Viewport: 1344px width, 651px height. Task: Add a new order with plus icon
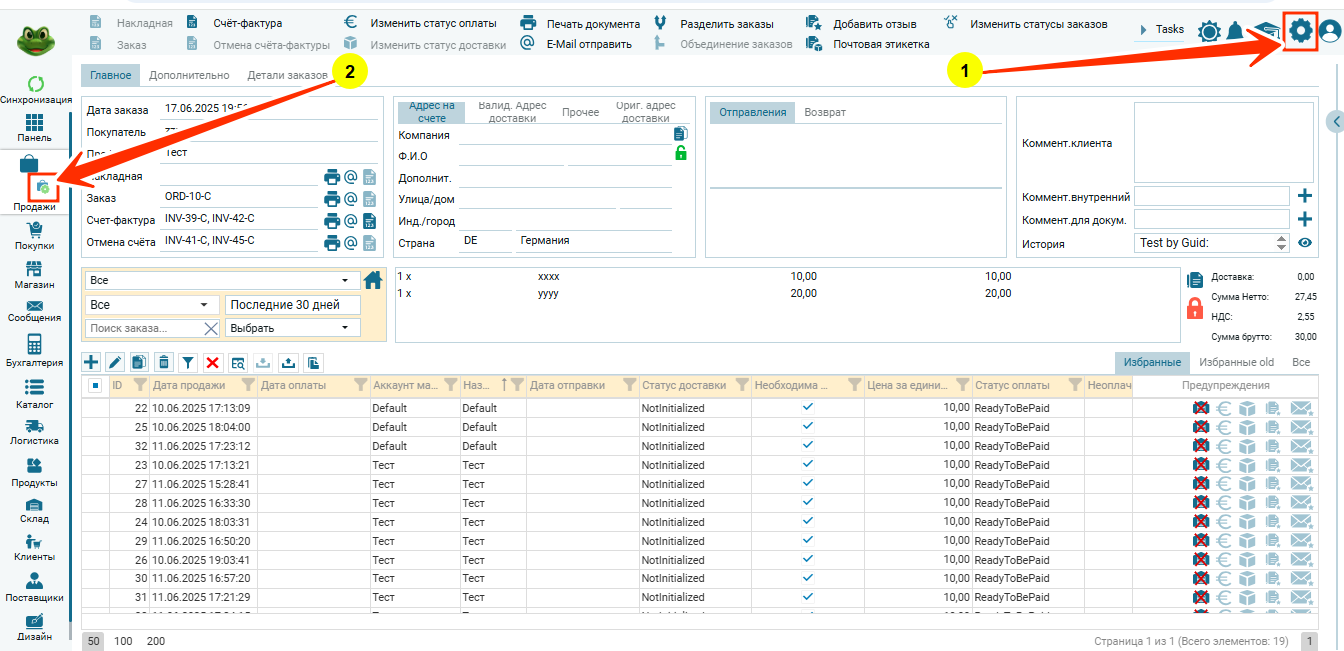tap(91, 363)
